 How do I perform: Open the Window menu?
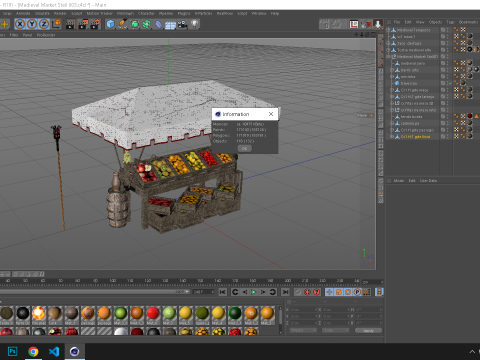point(259,13)
